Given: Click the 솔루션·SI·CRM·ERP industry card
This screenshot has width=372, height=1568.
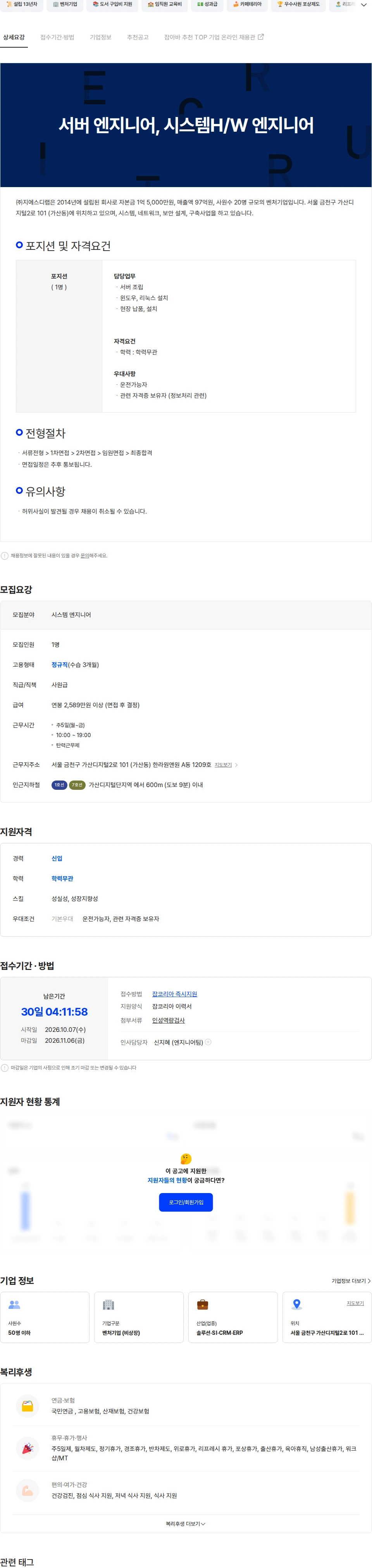Looking at the screenshot, I should pos(233,1317).
